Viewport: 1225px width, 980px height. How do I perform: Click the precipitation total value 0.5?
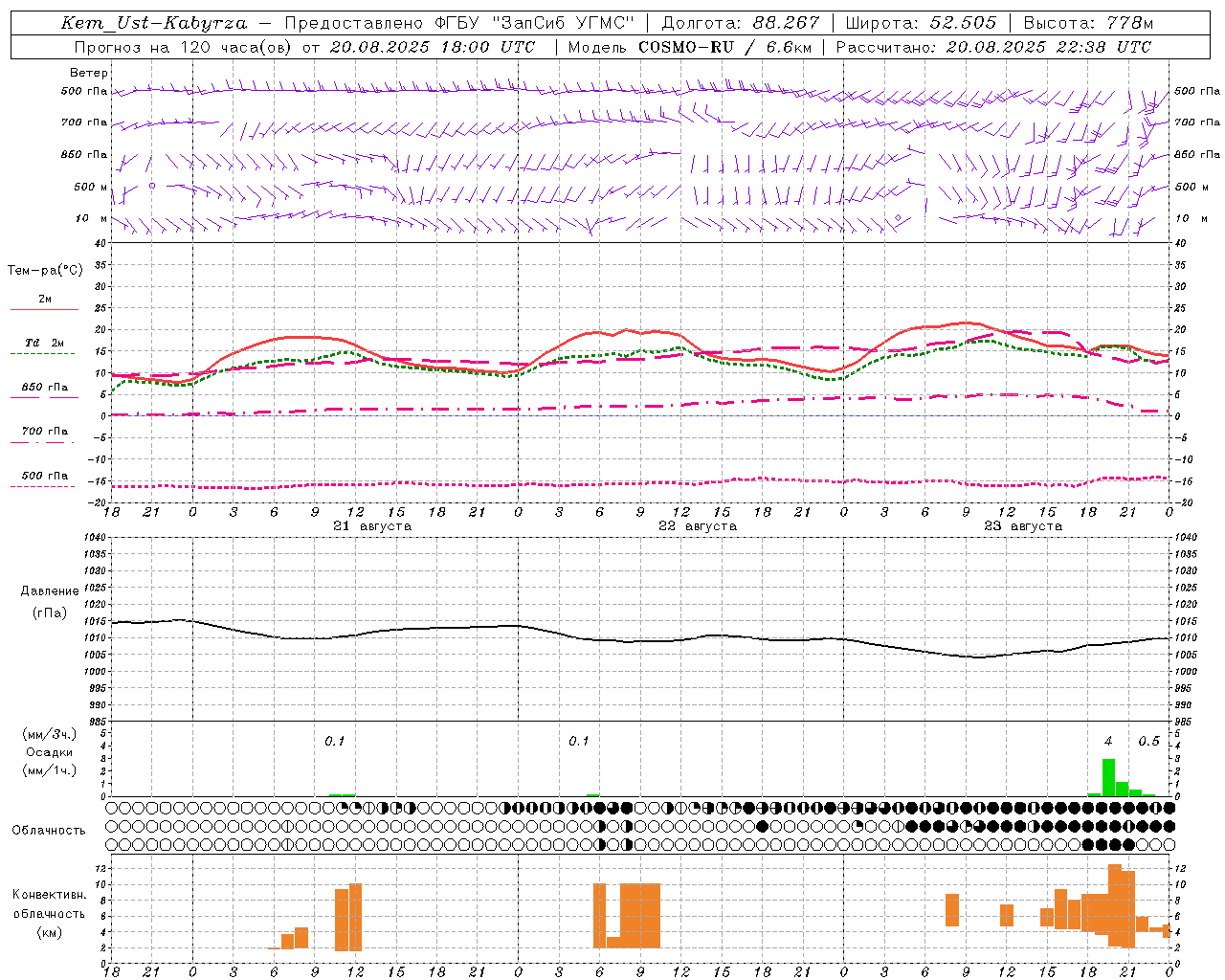coord(1148,742)
